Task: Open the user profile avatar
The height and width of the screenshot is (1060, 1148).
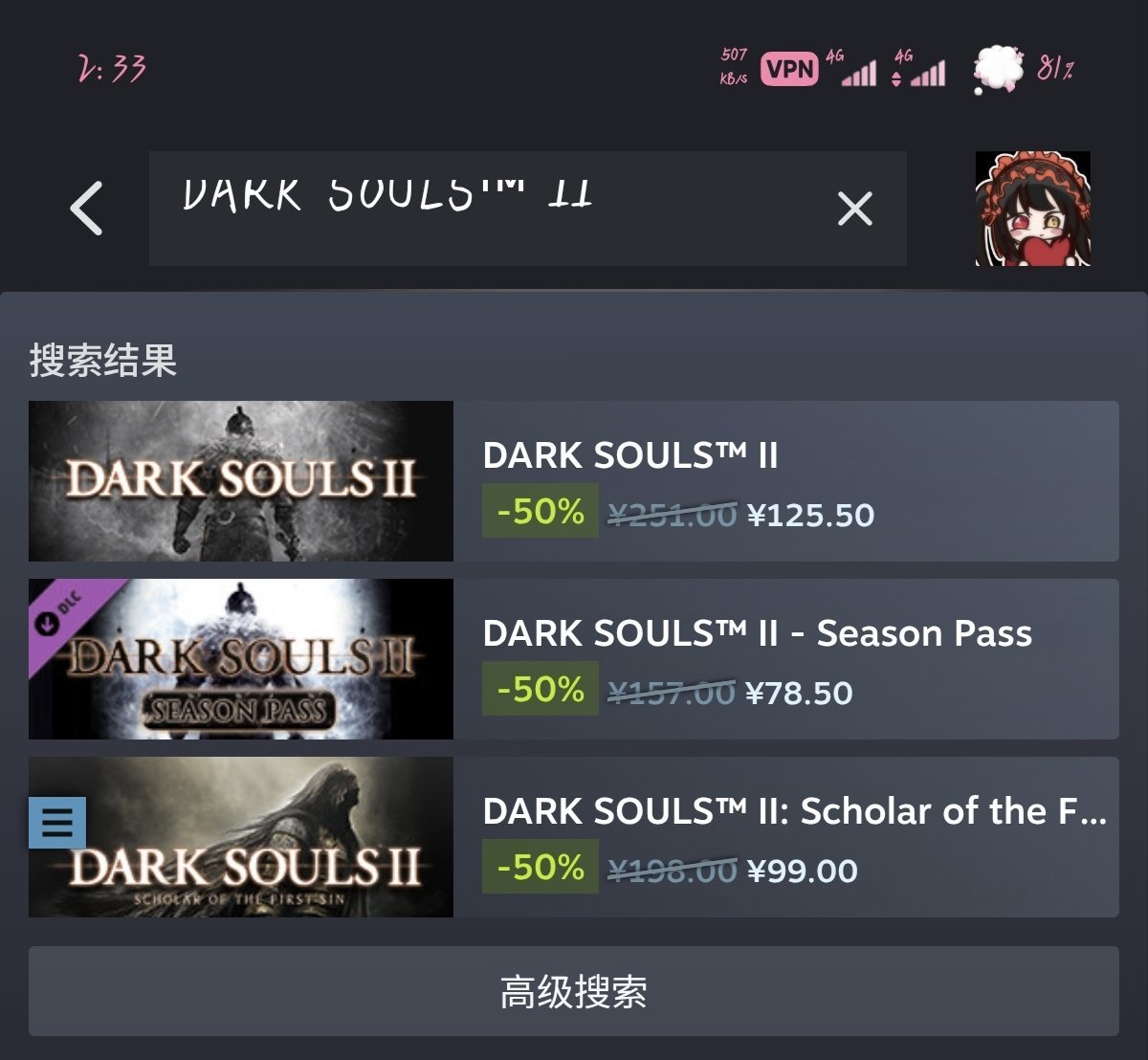Action: (1032, 209)
